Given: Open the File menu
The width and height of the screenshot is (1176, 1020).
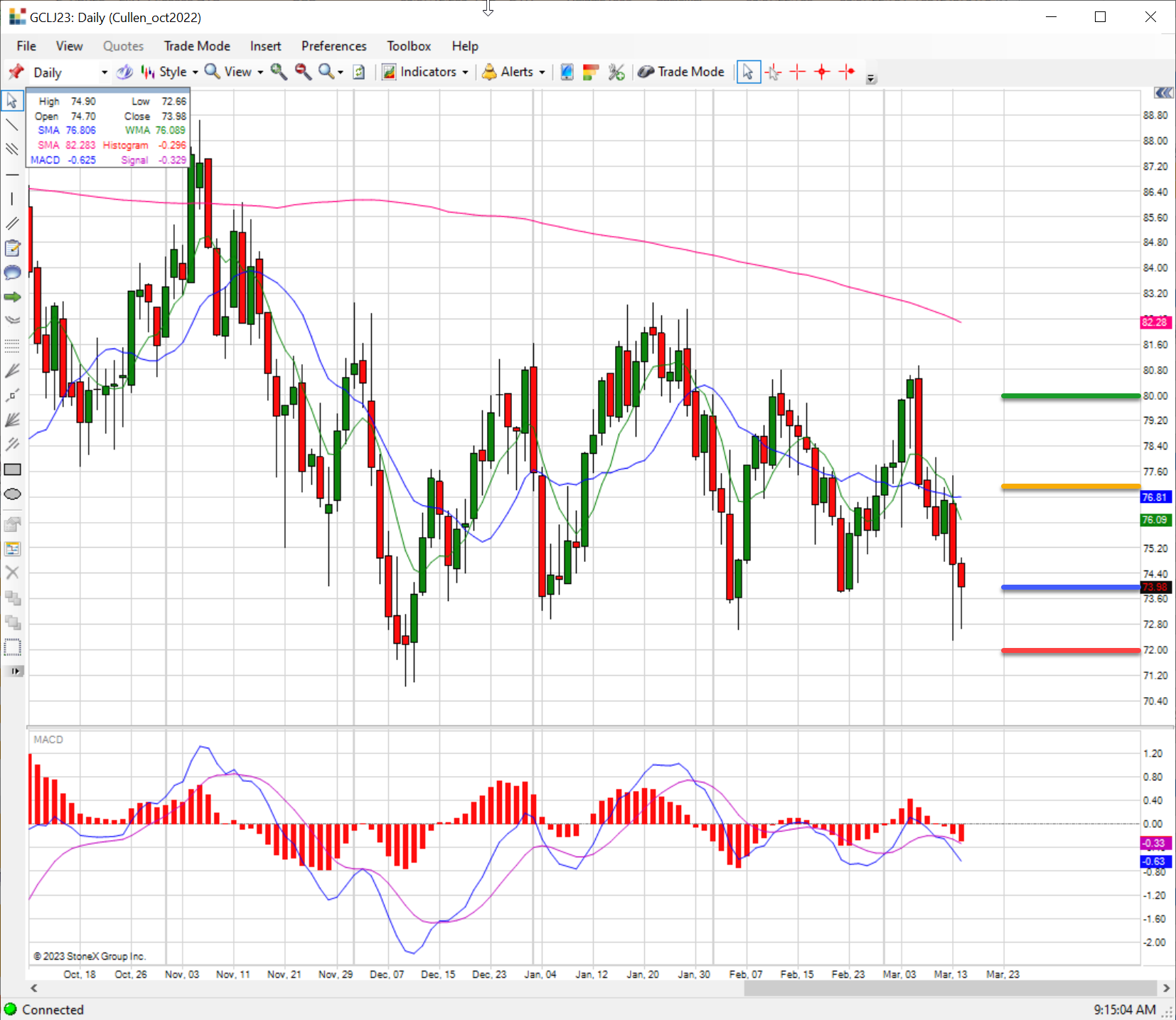Looking at the screenshot, I should coord(26,46).
